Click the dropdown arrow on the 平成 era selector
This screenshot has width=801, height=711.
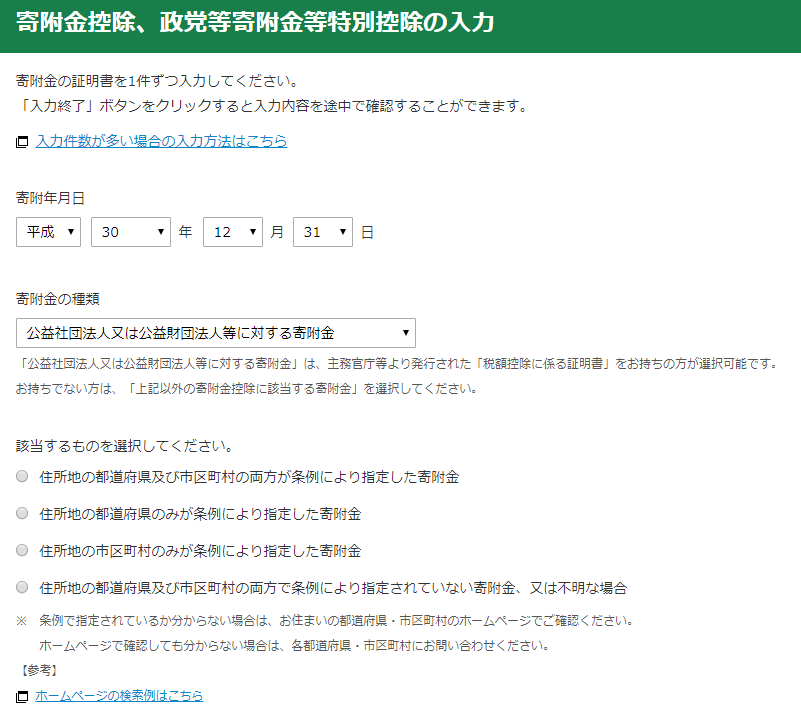point(70,231)
